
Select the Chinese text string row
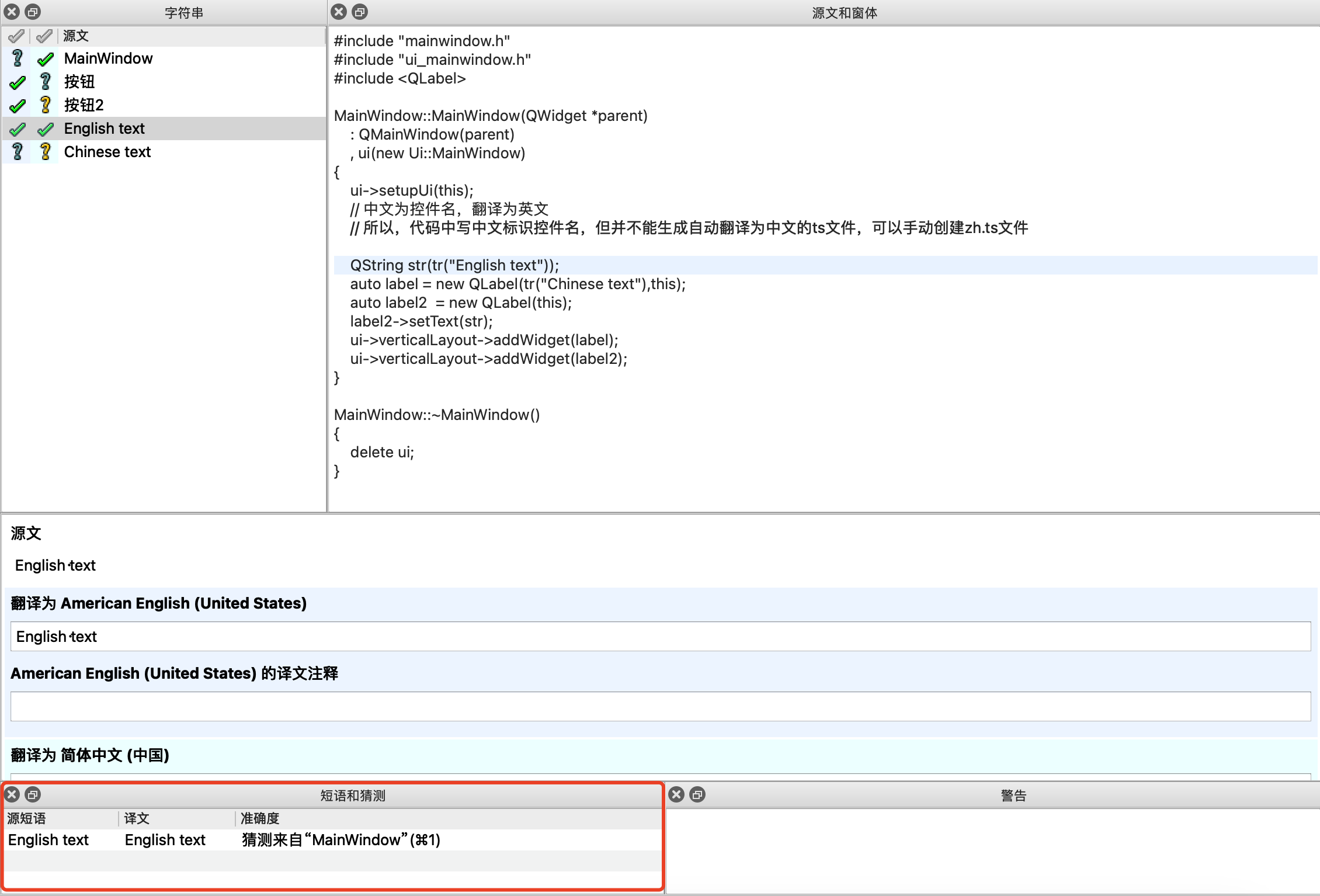coord(107,152)
